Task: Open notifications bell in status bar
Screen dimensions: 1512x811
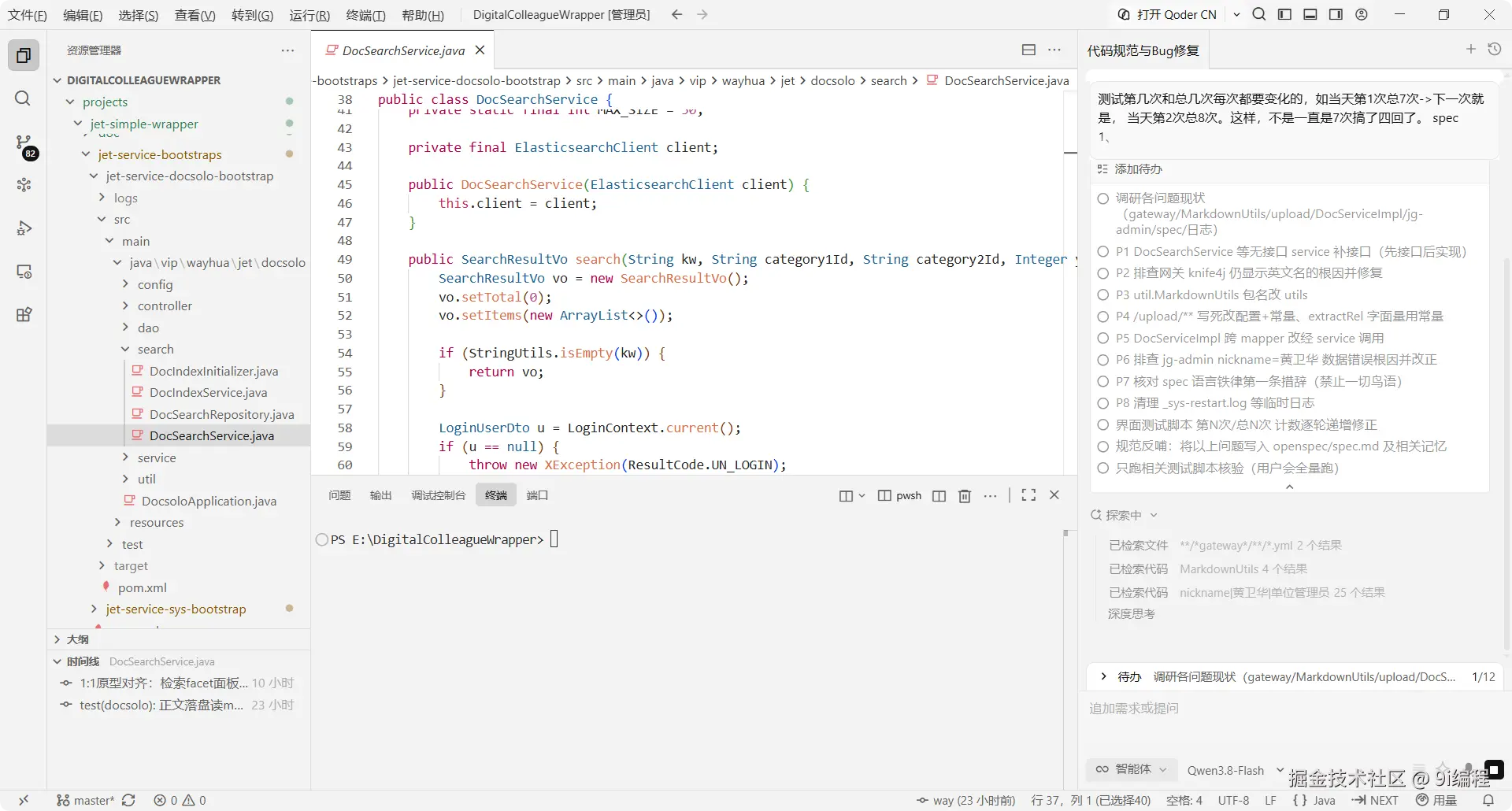Action: (x=1488, y=800)
